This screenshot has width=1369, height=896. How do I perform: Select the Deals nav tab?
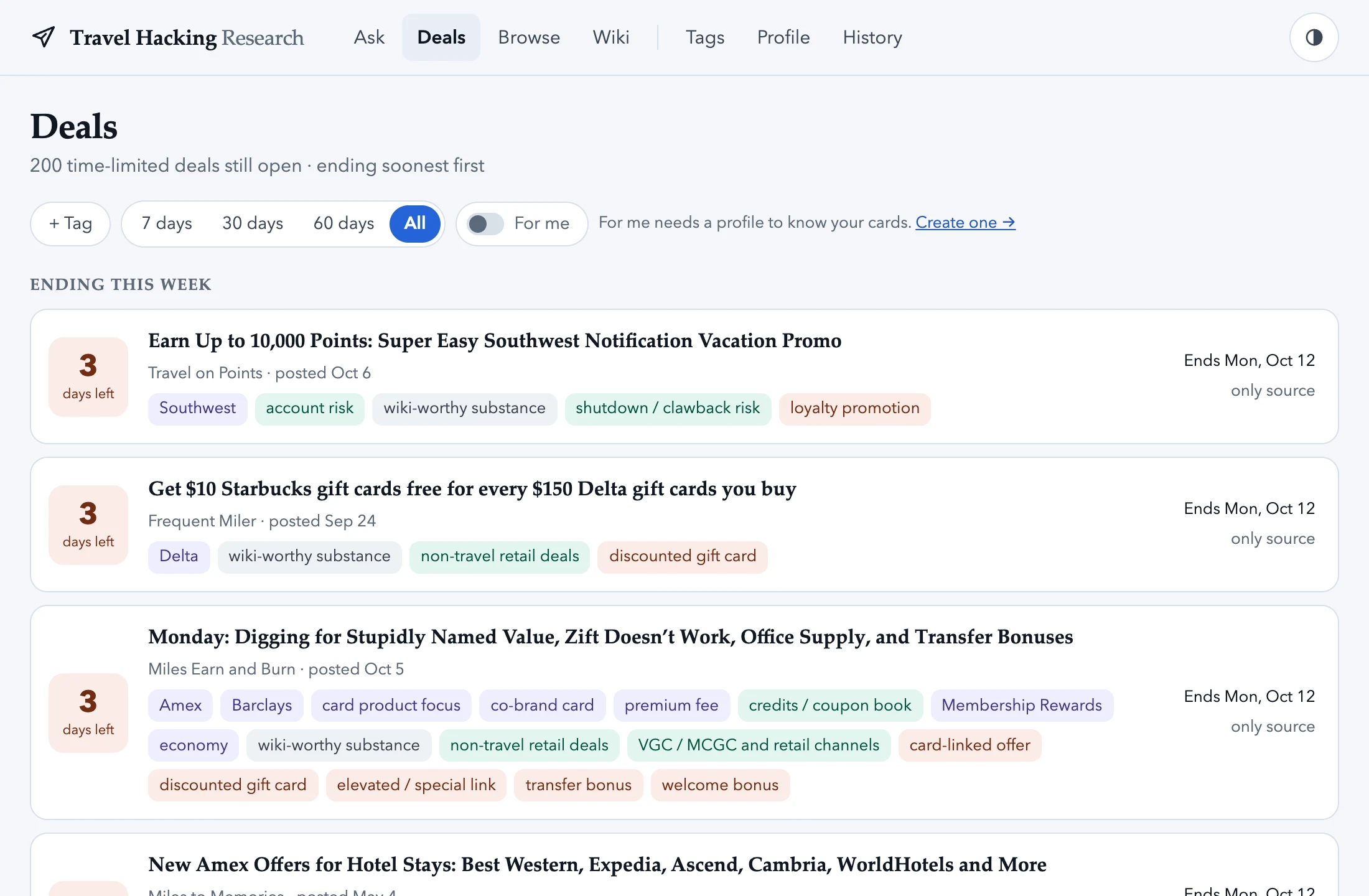pyautogui.click(x=441, y=37)
